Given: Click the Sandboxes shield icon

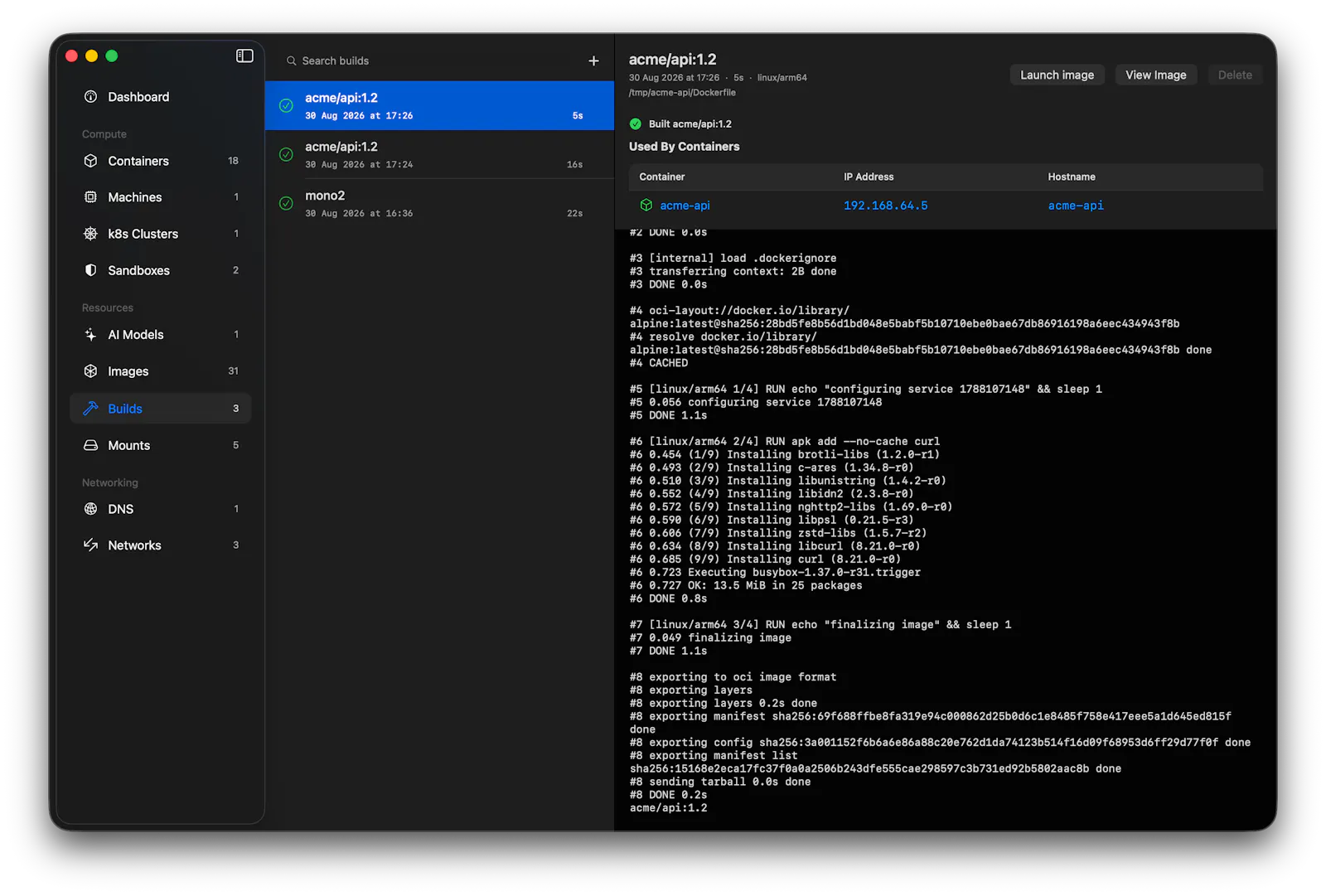Looking at the screenshot, I should [x=91, y=270].
